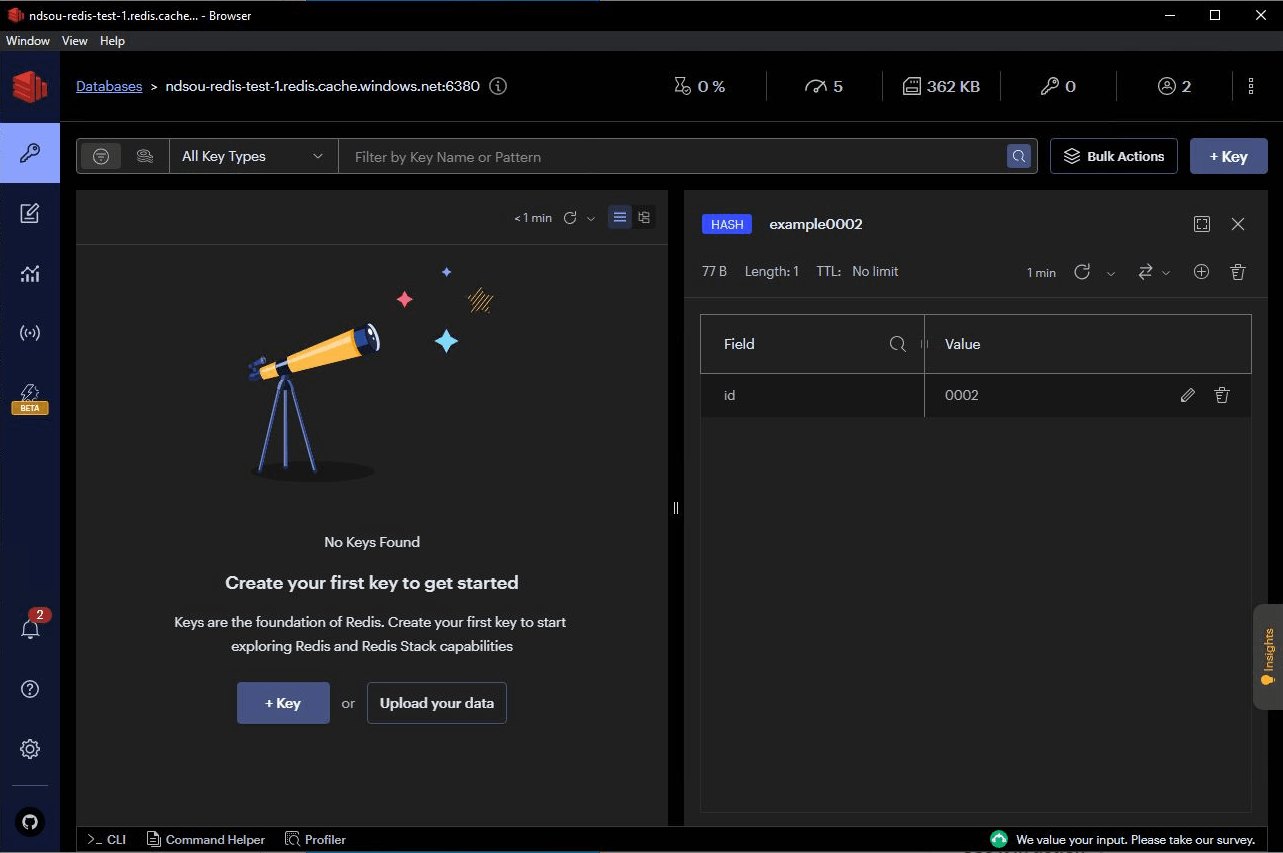Open the Help menu

coord(112,41)
